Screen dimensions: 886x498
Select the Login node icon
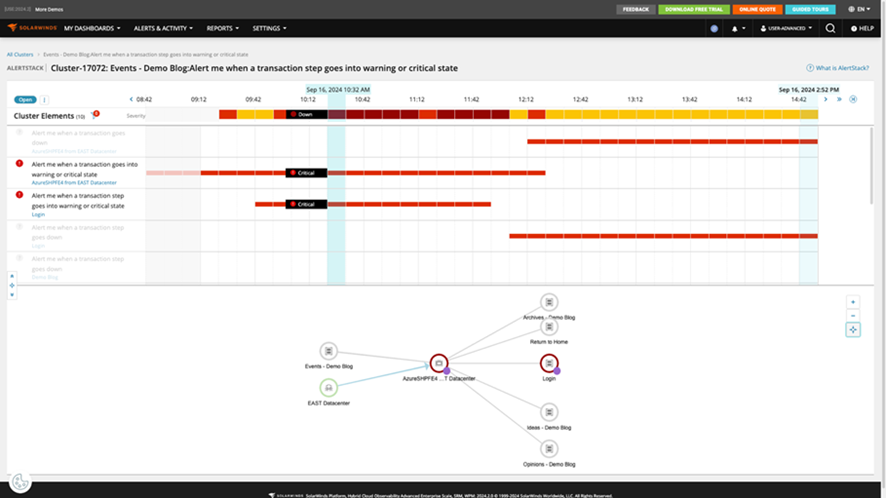(x=549, y=363)
